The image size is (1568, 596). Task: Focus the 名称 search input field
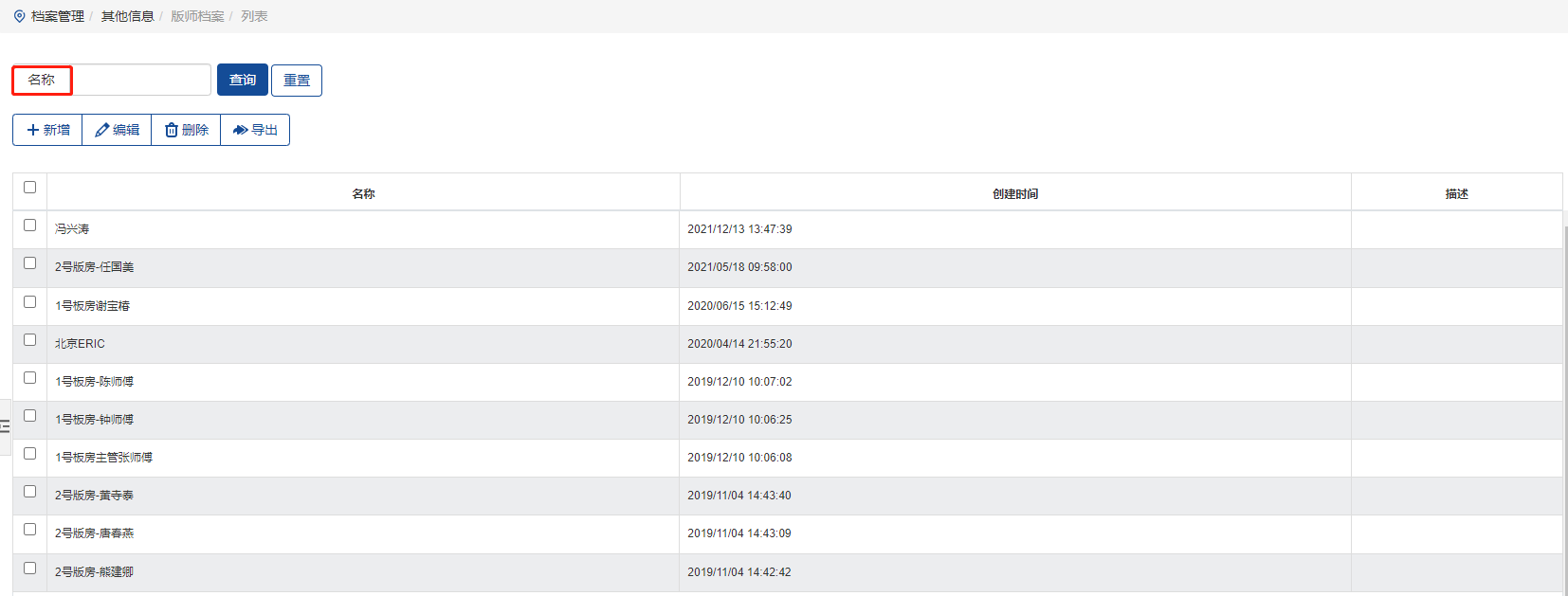click(140, 81)
